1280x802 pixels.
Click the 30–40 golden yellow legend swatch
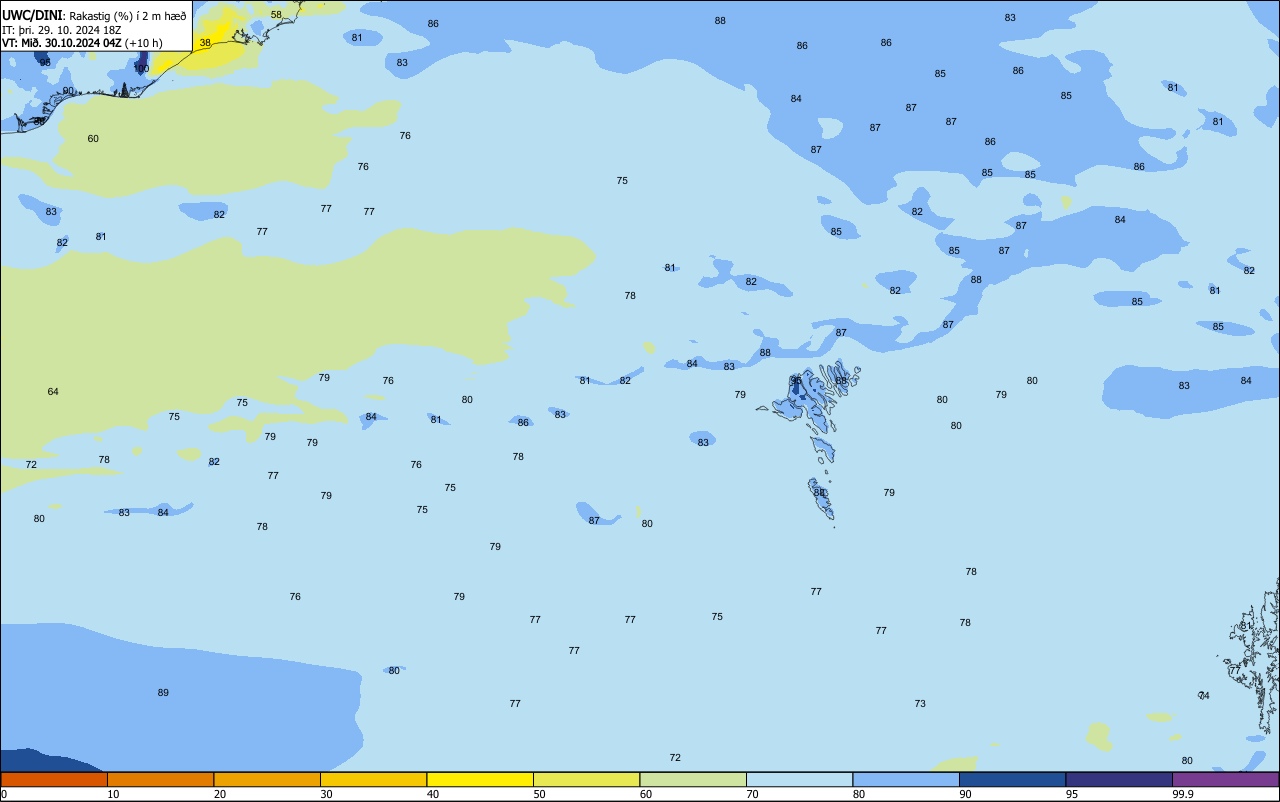coord(373,779)
